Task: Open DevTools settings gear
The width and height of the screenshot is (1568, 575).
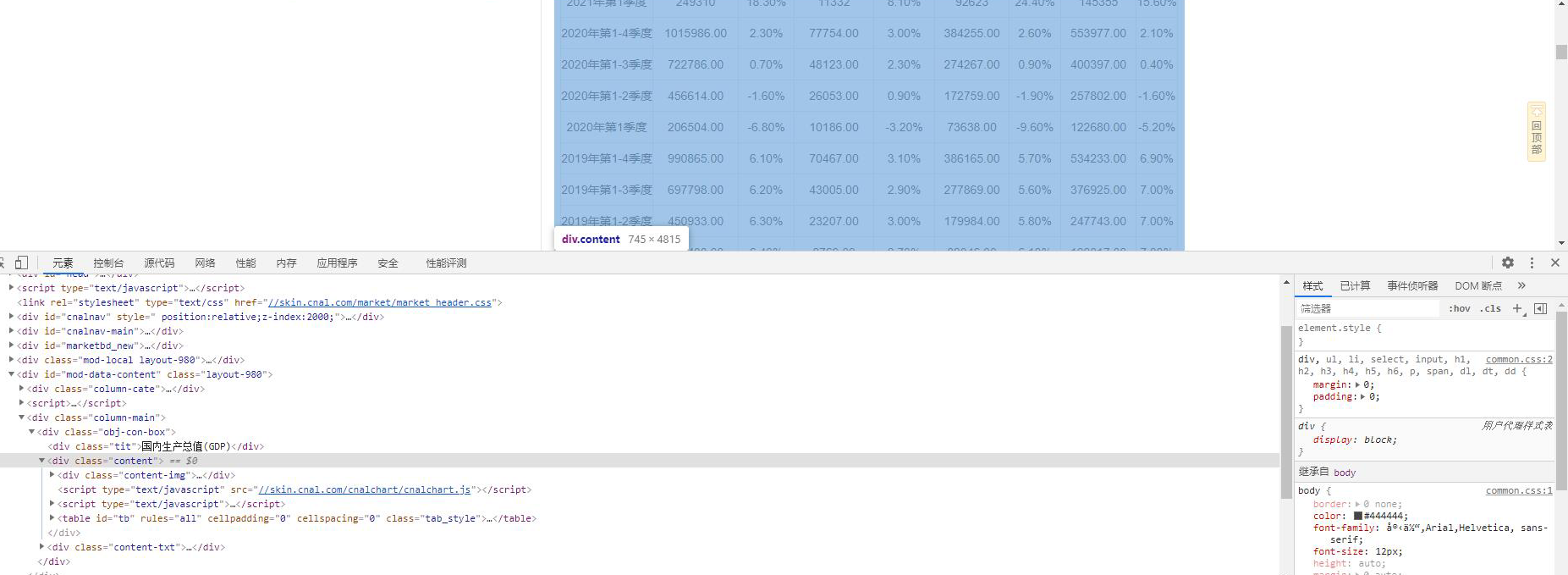Action: [1508, 263]
